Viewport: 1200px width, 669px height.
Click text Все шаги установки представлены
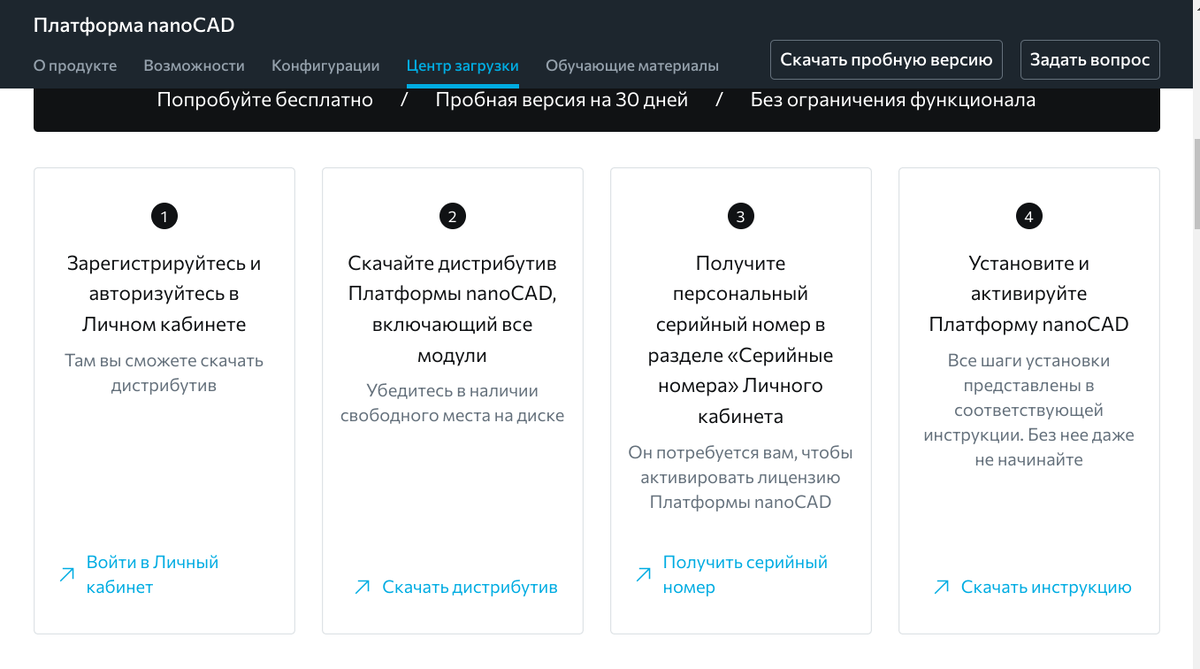1029,410
